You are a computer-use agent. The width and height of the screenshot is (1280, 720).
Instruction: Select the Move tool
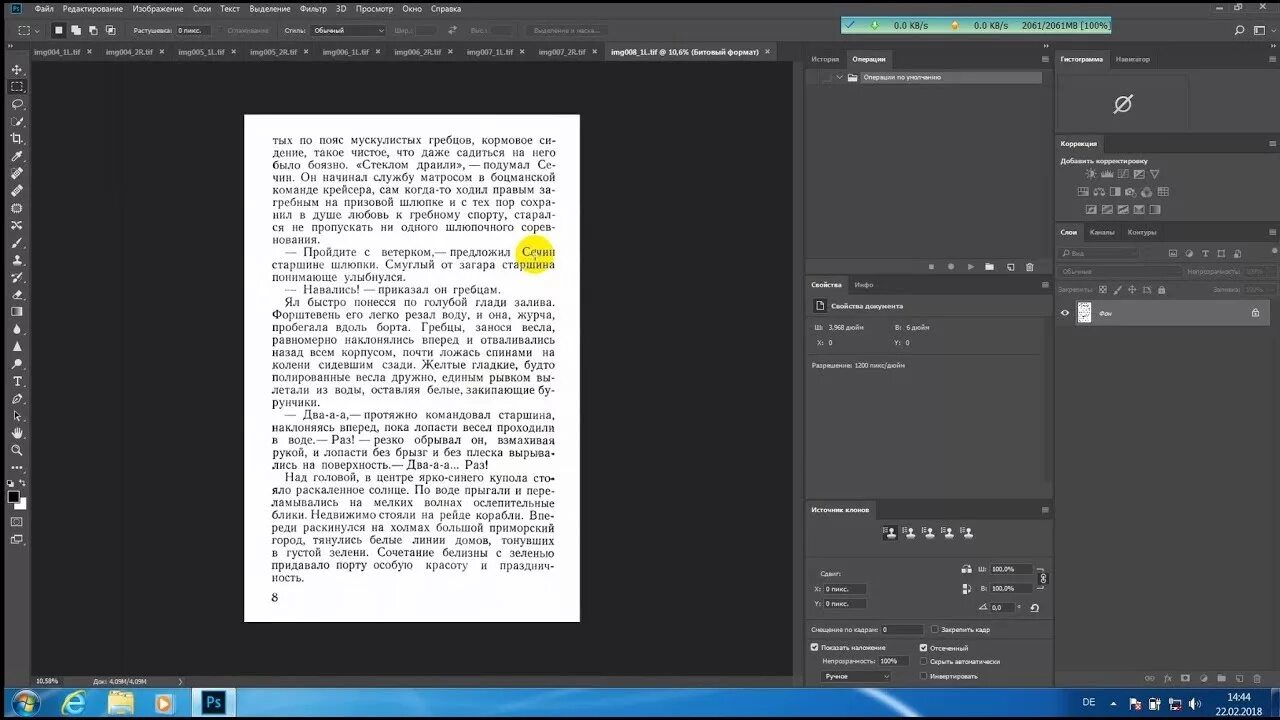[x=17, y=69]
